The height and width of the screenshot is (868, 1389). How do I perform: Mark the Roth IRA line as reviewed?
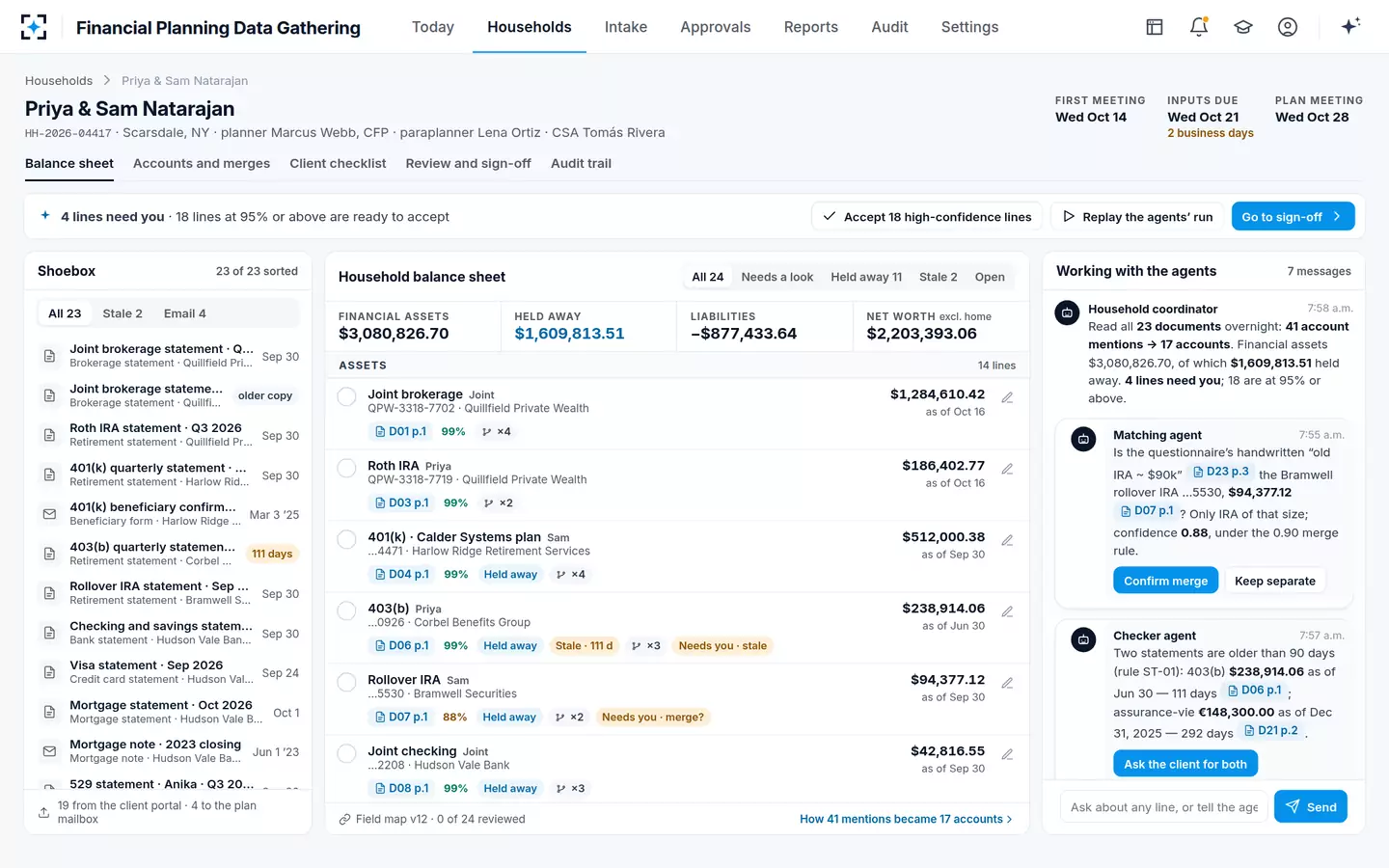347,469
